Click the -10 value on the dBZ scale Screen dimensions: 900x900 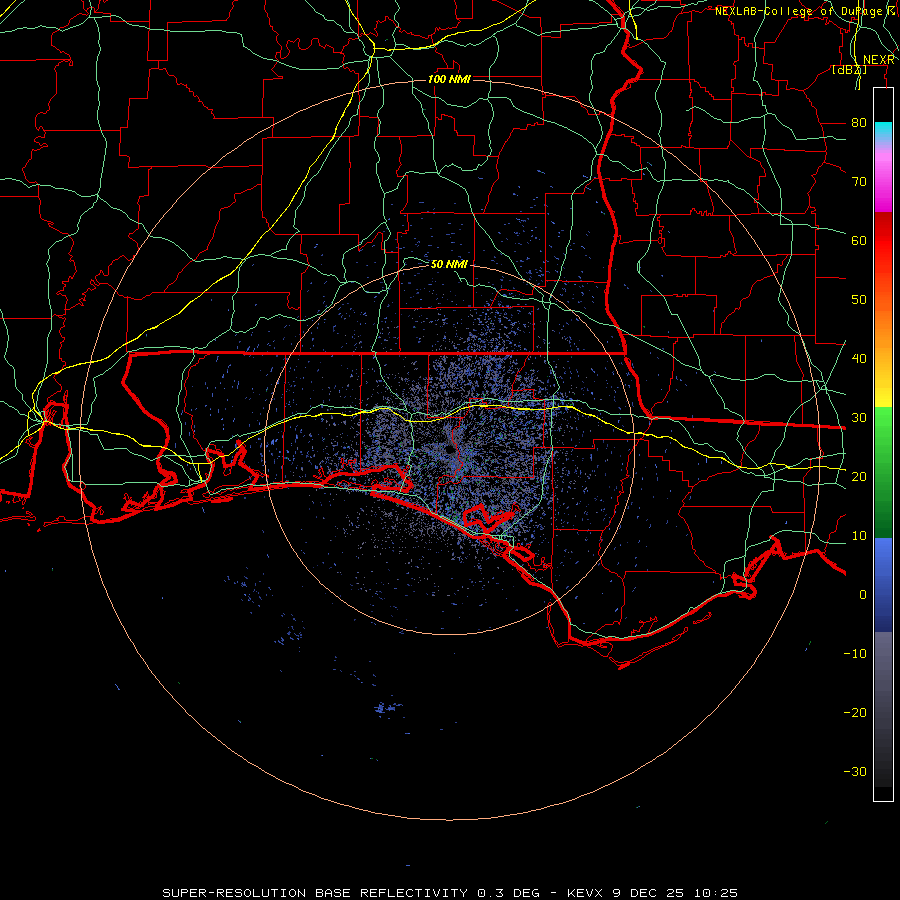[855, 654]
